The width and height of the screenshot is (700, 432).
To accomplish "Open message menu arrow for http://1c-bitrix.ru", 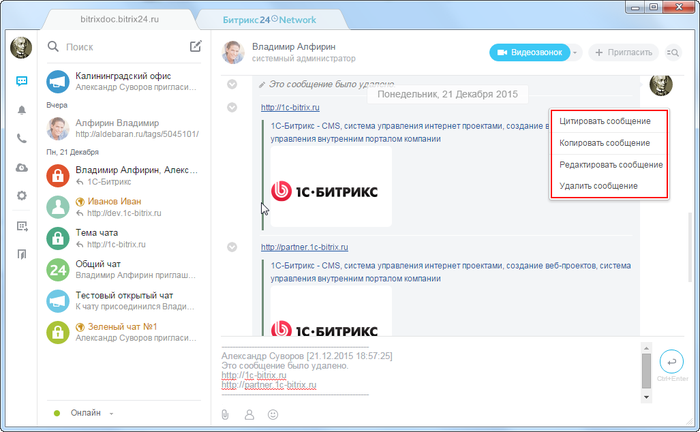I will [x=232, y=108].
